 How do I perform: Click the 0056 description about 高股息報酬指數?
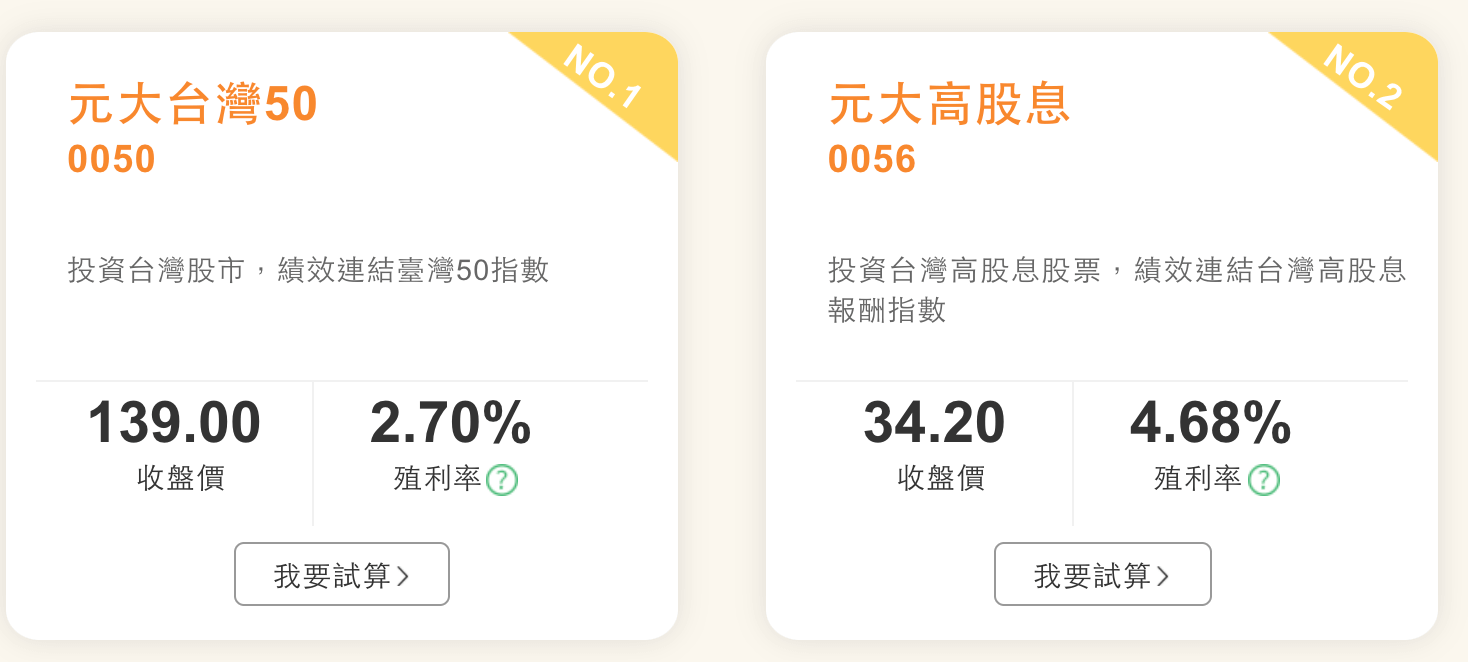tap(1118, 290)
